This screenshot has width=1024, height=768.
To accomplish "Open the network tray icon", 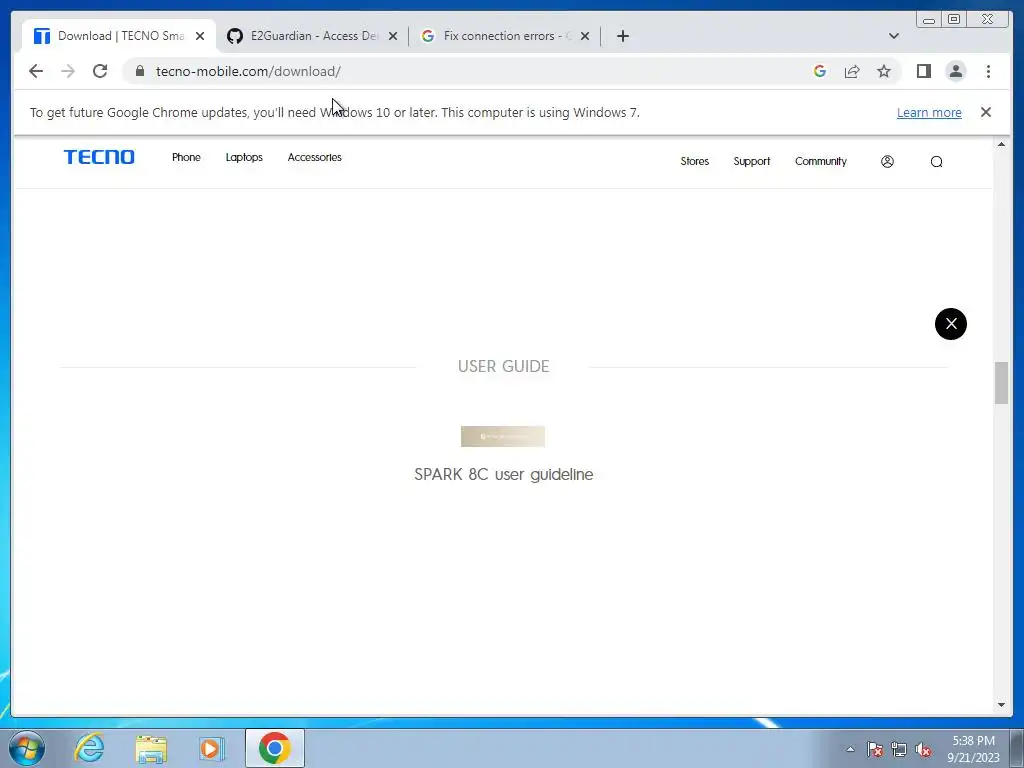I will pyautogui.click(x=899, y=749).
